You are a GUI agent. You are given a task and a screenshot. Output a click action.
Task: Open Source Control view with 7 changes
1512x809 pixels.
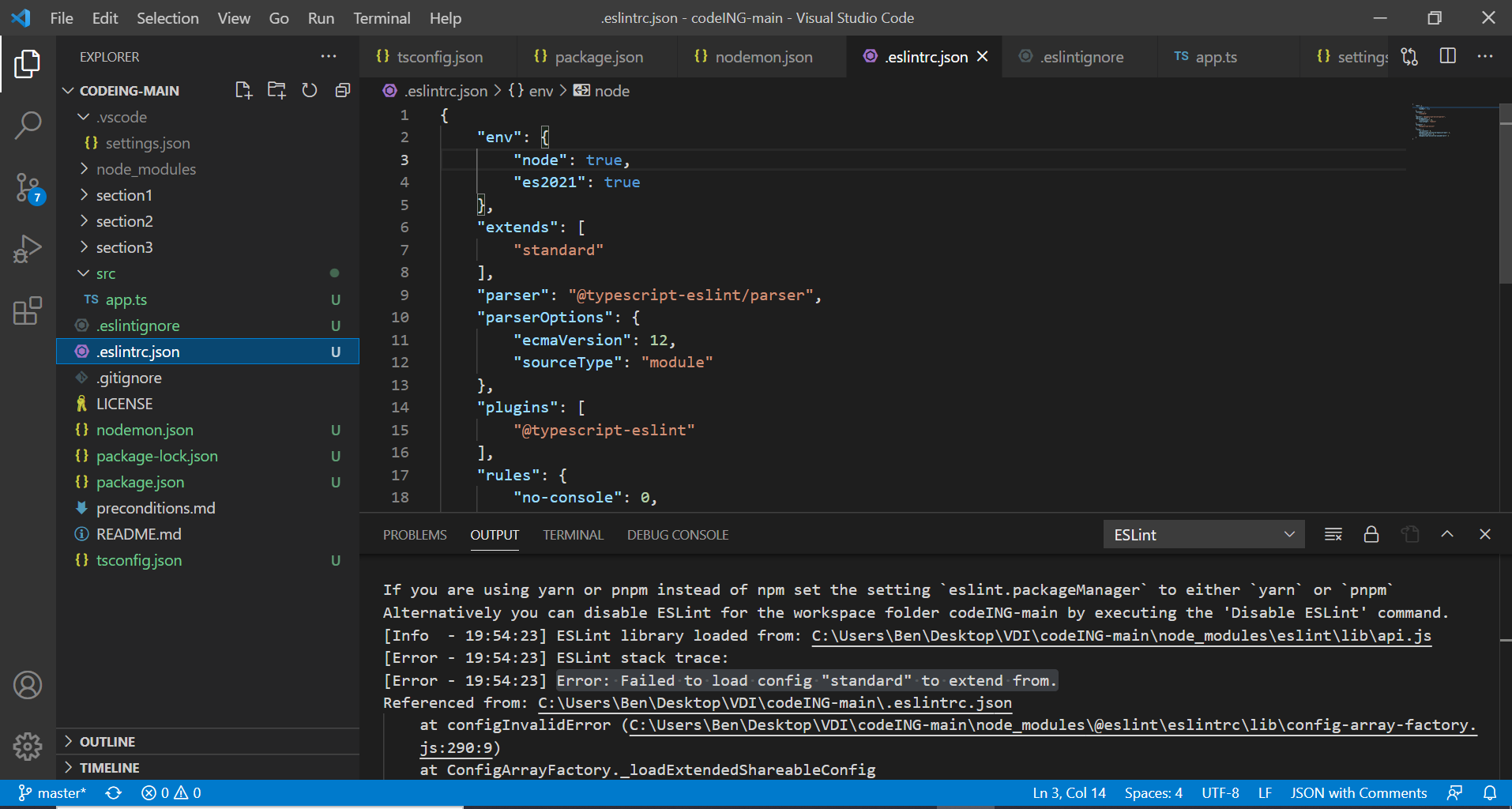point(29,188)
